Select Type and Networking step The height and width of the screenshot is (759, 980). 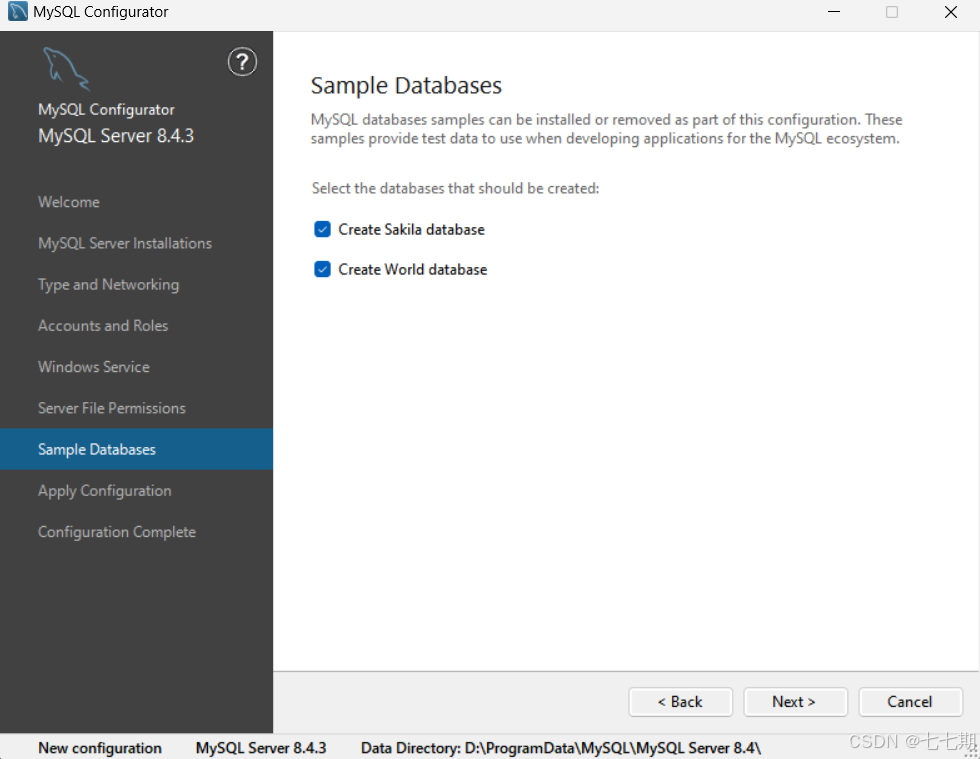(109, 284)
